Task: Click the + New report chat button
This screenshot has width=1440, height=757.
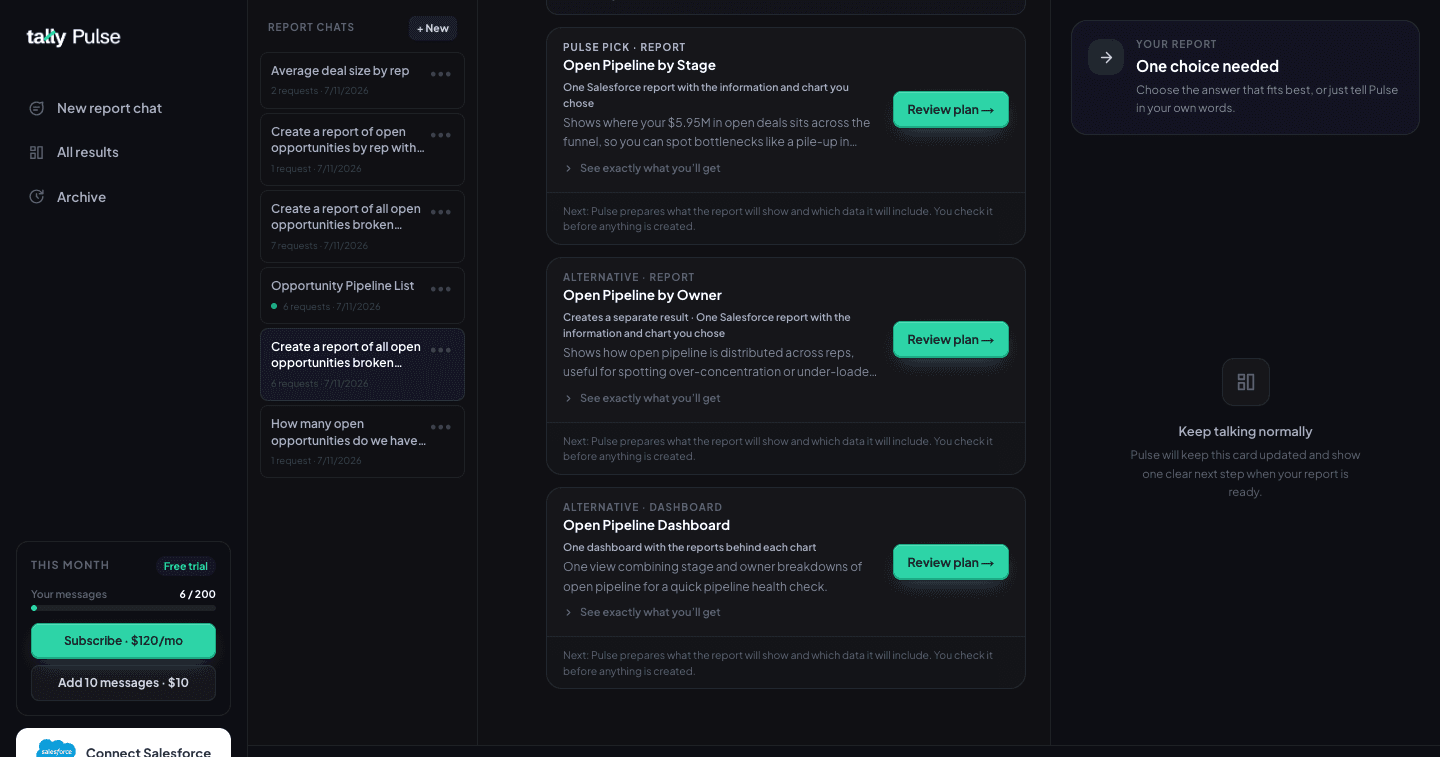Action: (x=433, y=28)
